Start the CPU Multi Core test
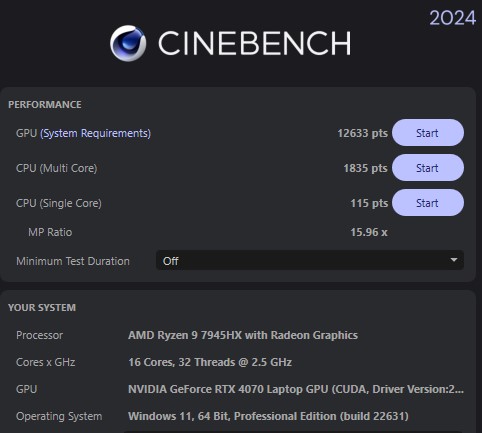 pyautogui.click(x=428, y=168)
